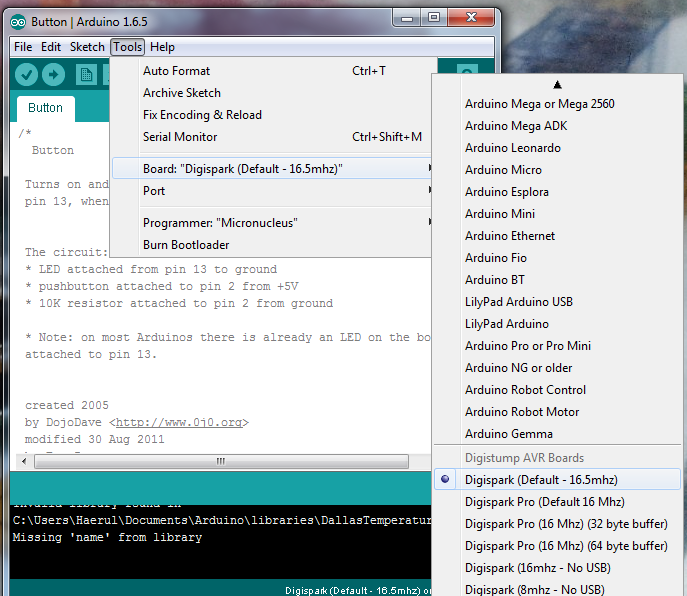The height and width of the screenshot is (596, 687).
Task: Select Fix Encoding & Reload
Action: point(272,115)
